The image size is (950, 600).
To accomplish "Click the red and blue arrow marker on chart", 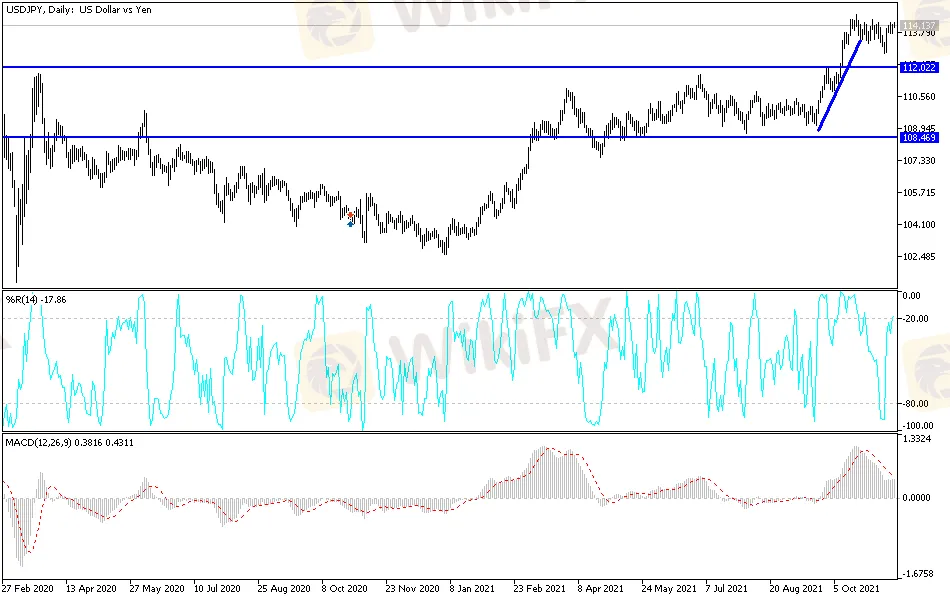I will tap(350, 219).
